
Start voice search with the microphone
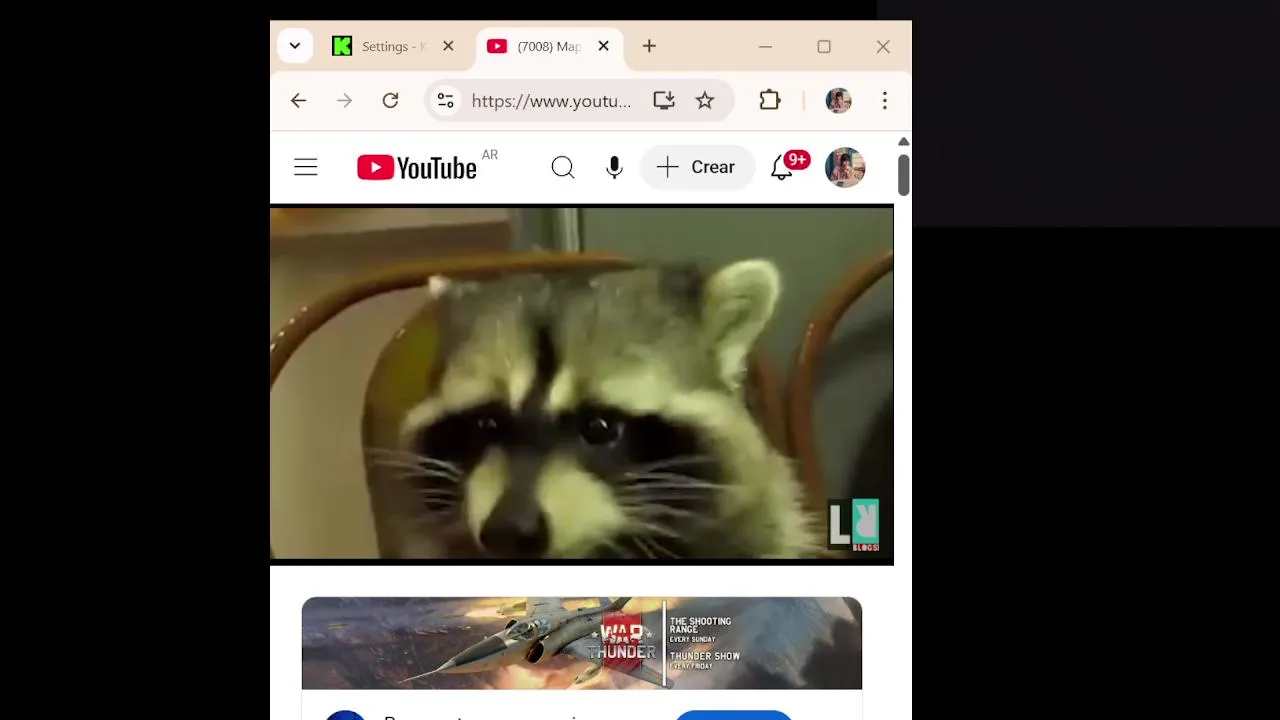pos(614,167)
